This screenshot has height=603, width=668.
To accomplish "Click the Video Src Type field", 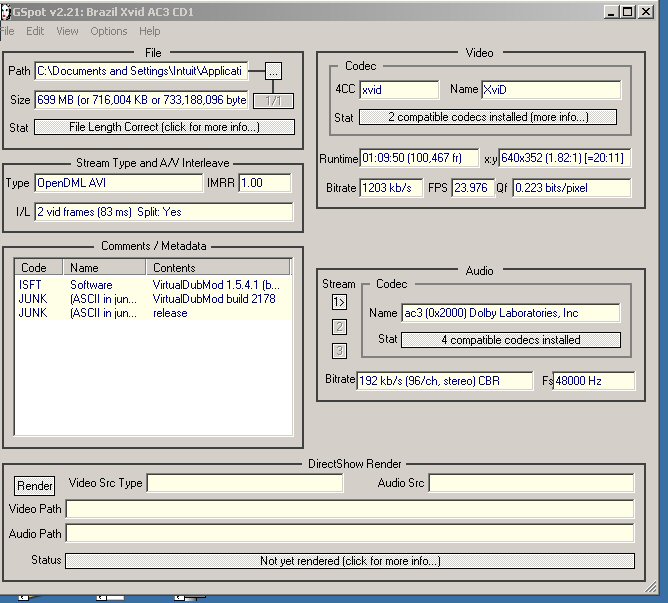I will 245,483.
